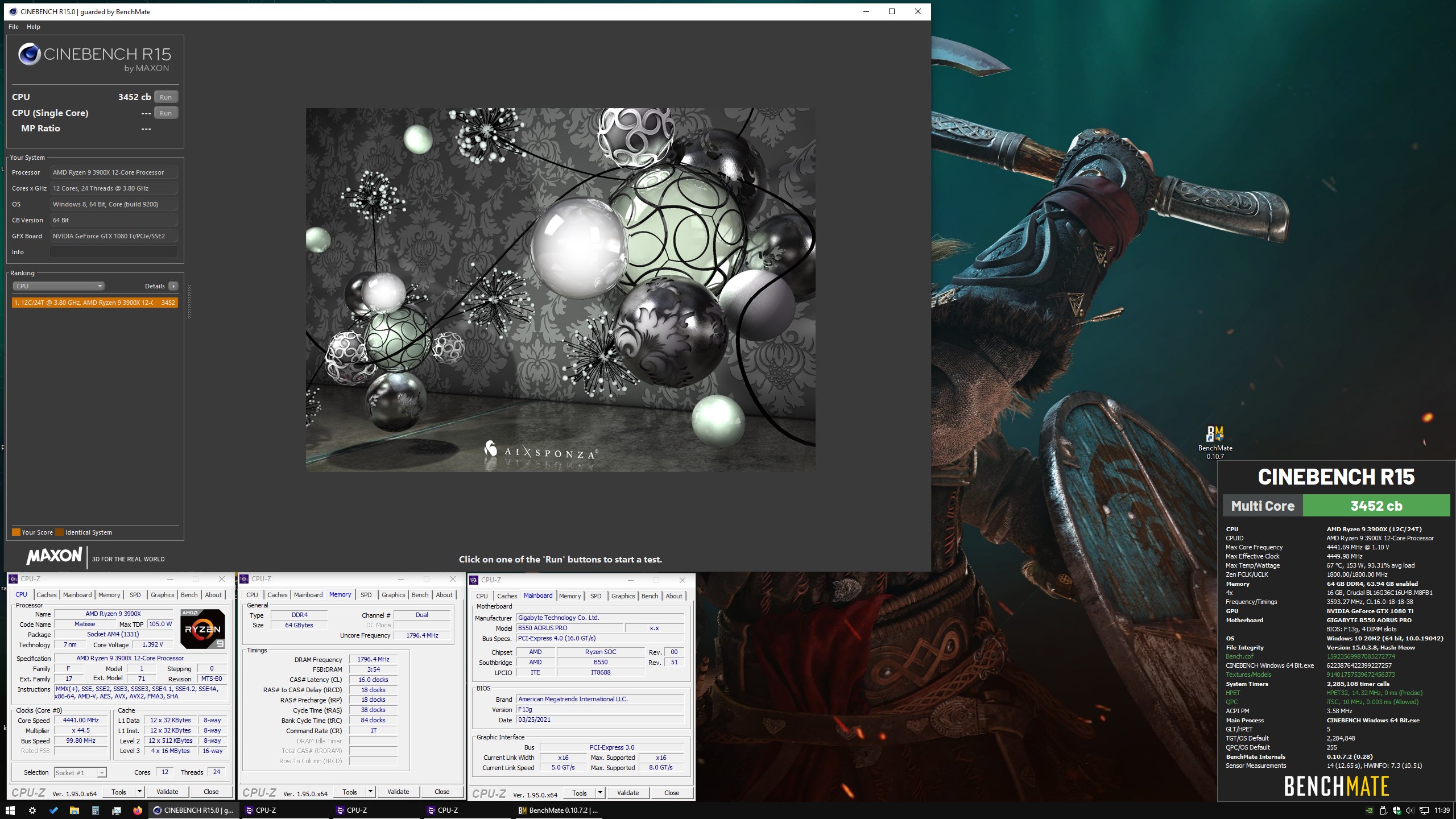Click the MAXON logo at bottom left
The image size is (1456, 819).
click(x=55, y=556)
